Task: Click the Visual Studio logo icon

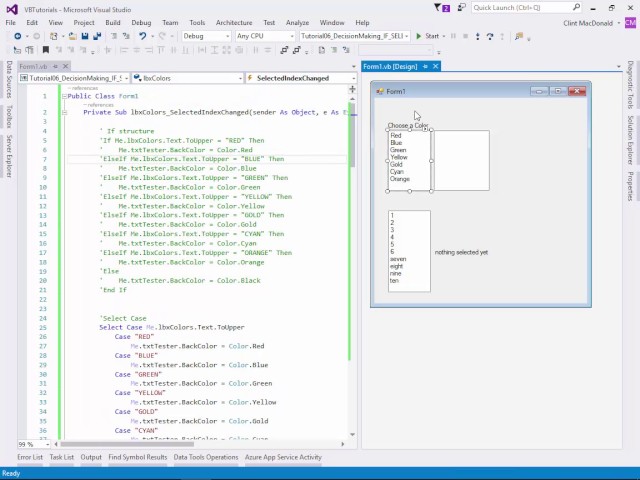Action: point(12,9)
